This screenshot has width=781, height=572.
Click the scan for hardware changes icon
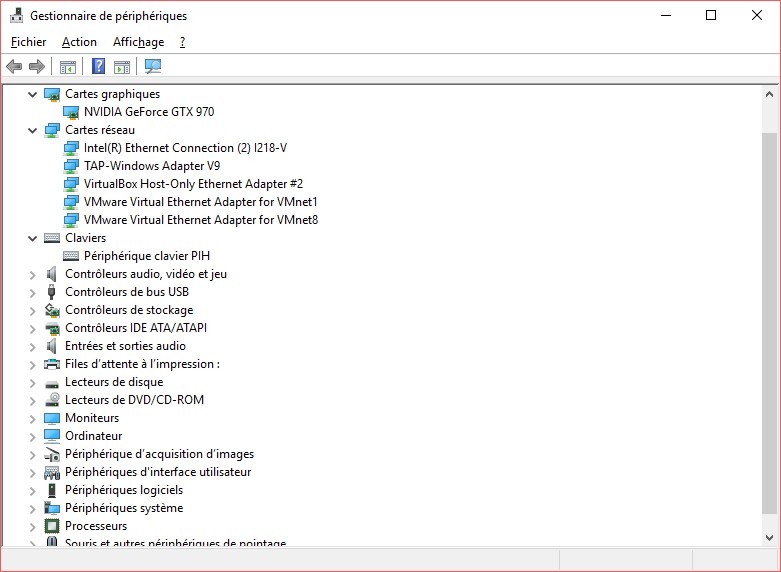153,67
